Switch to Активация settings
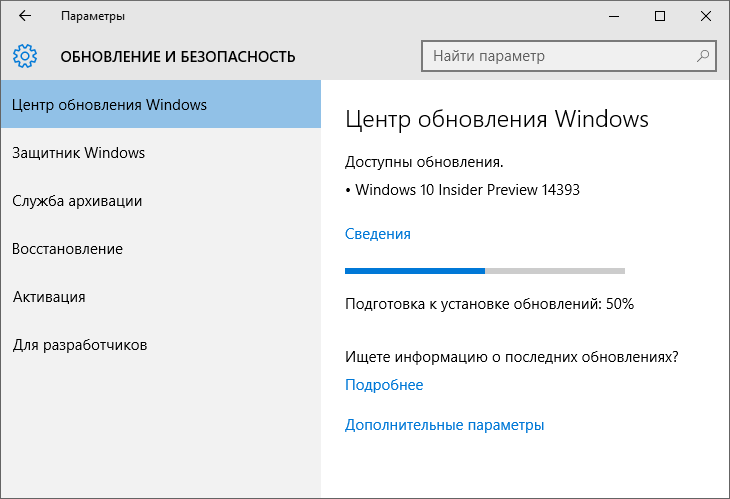 click(x=49, y=297)
